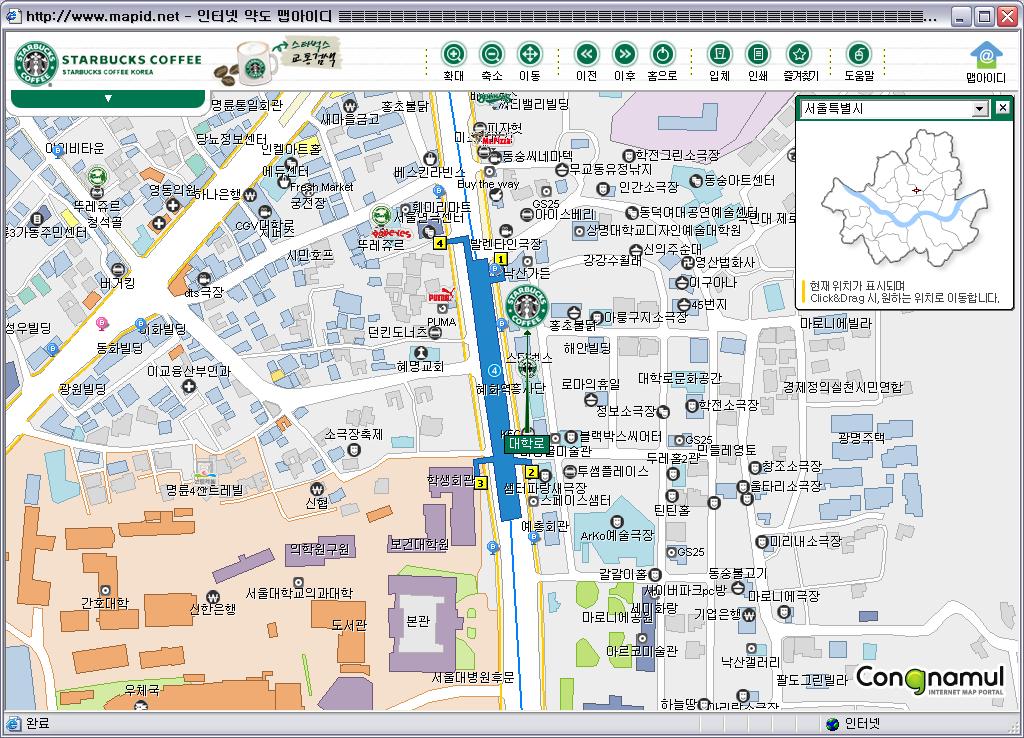Viewport: 1024px width, 738px height.
Task: Close the Seoul overview minimap panel
Action: click(1002, 108)
